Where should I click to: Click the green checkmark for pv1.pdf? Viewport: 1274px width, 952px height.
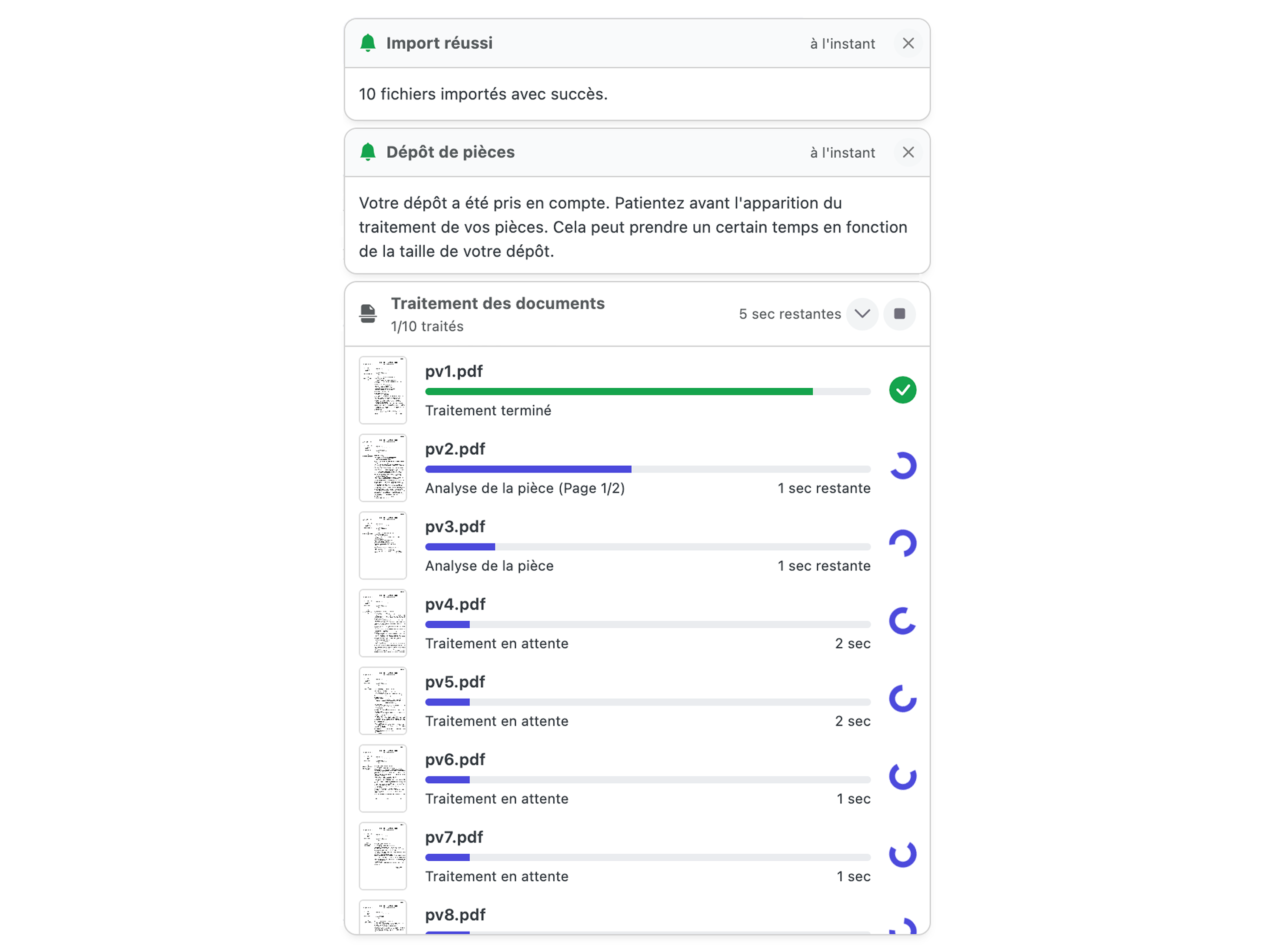point(902,390)
